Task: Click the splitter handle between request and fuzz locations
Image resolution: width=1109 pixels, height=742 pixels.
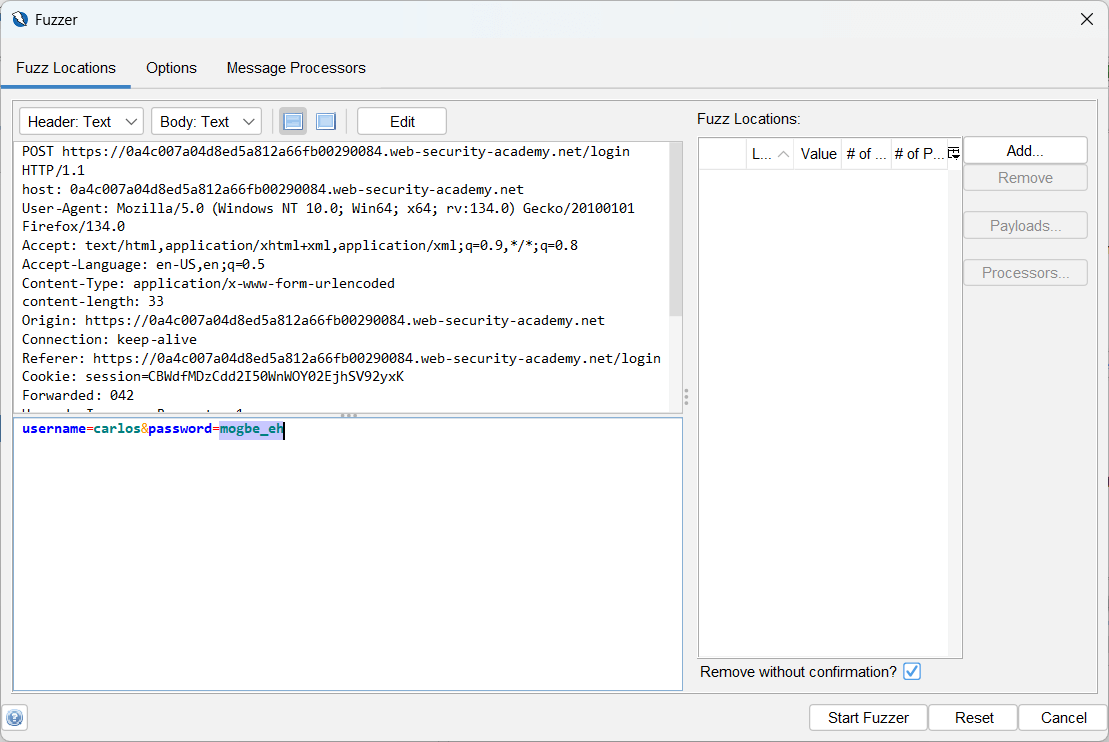Action: (x=686, y=397)
